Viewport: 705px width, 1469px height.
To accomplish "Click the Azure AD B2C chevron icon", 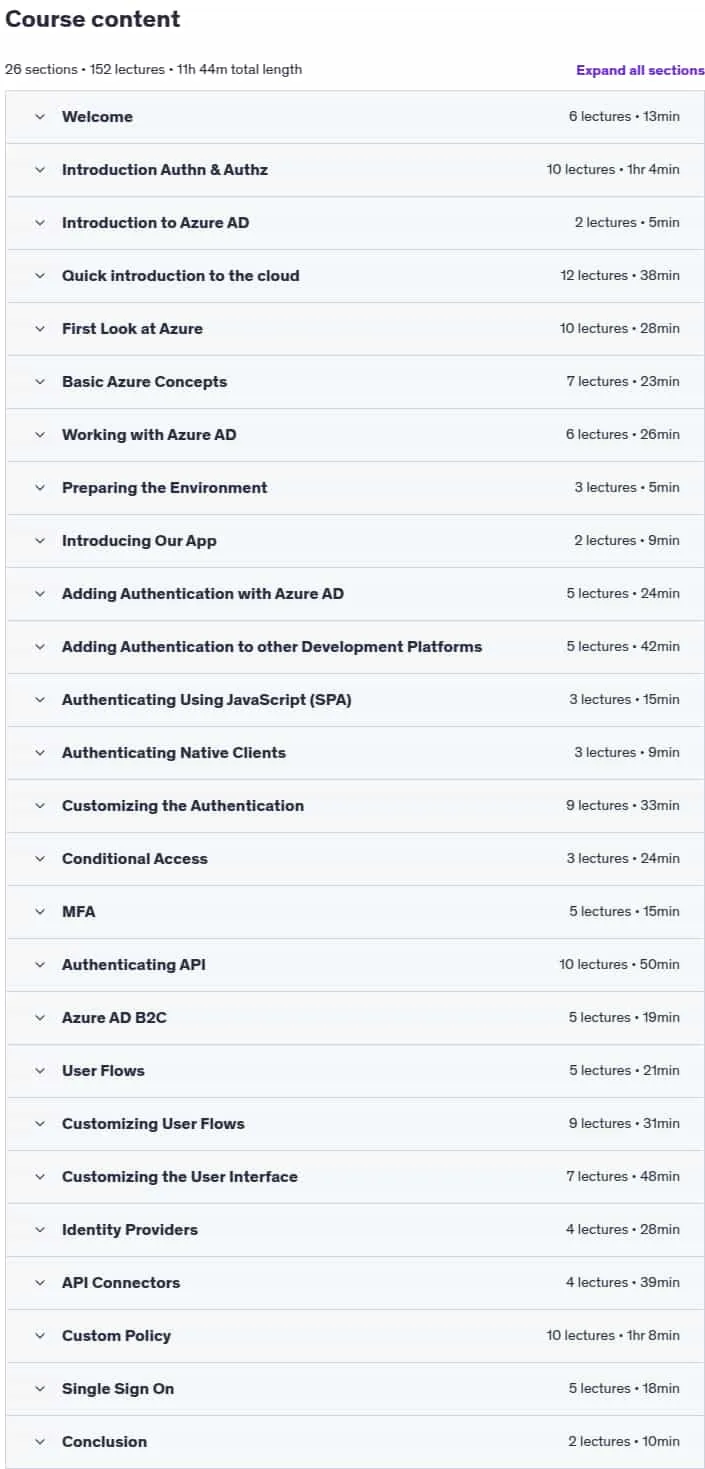I will click(40, 1018).
